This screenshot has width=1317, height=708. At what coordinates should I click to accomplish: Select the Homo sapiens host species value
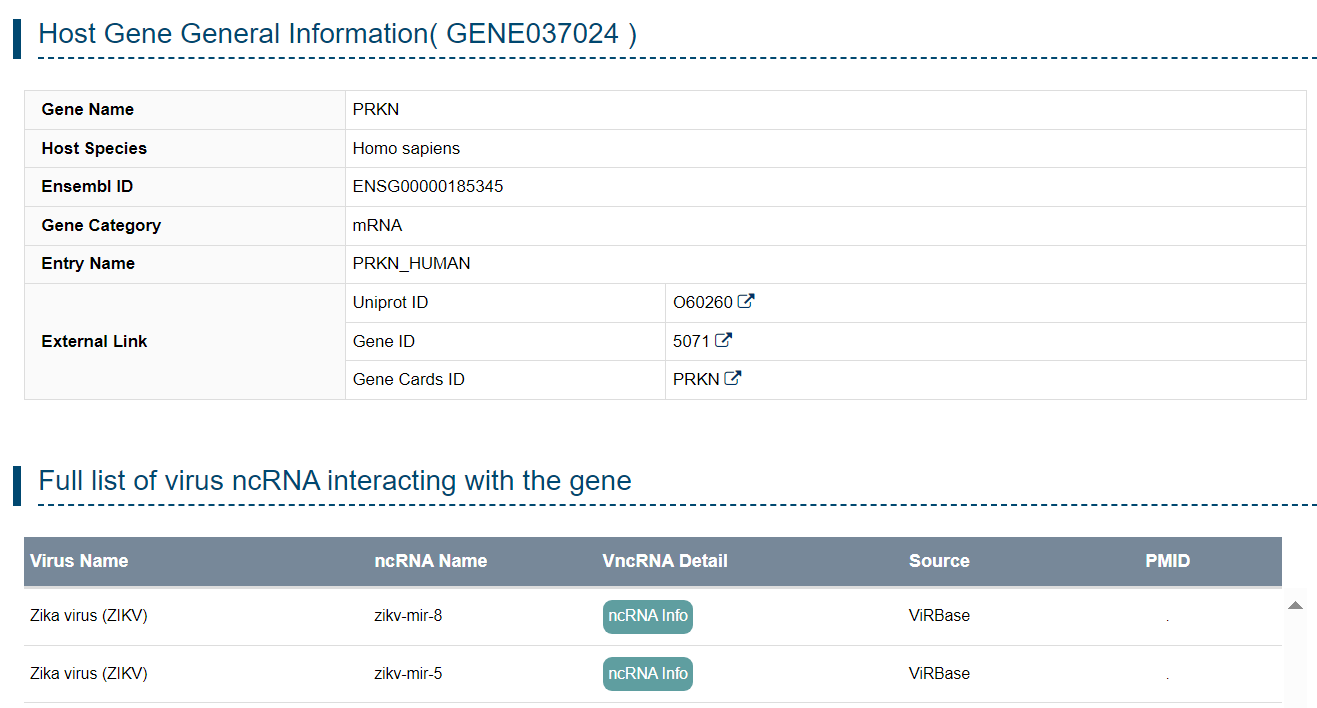(406, 148)
